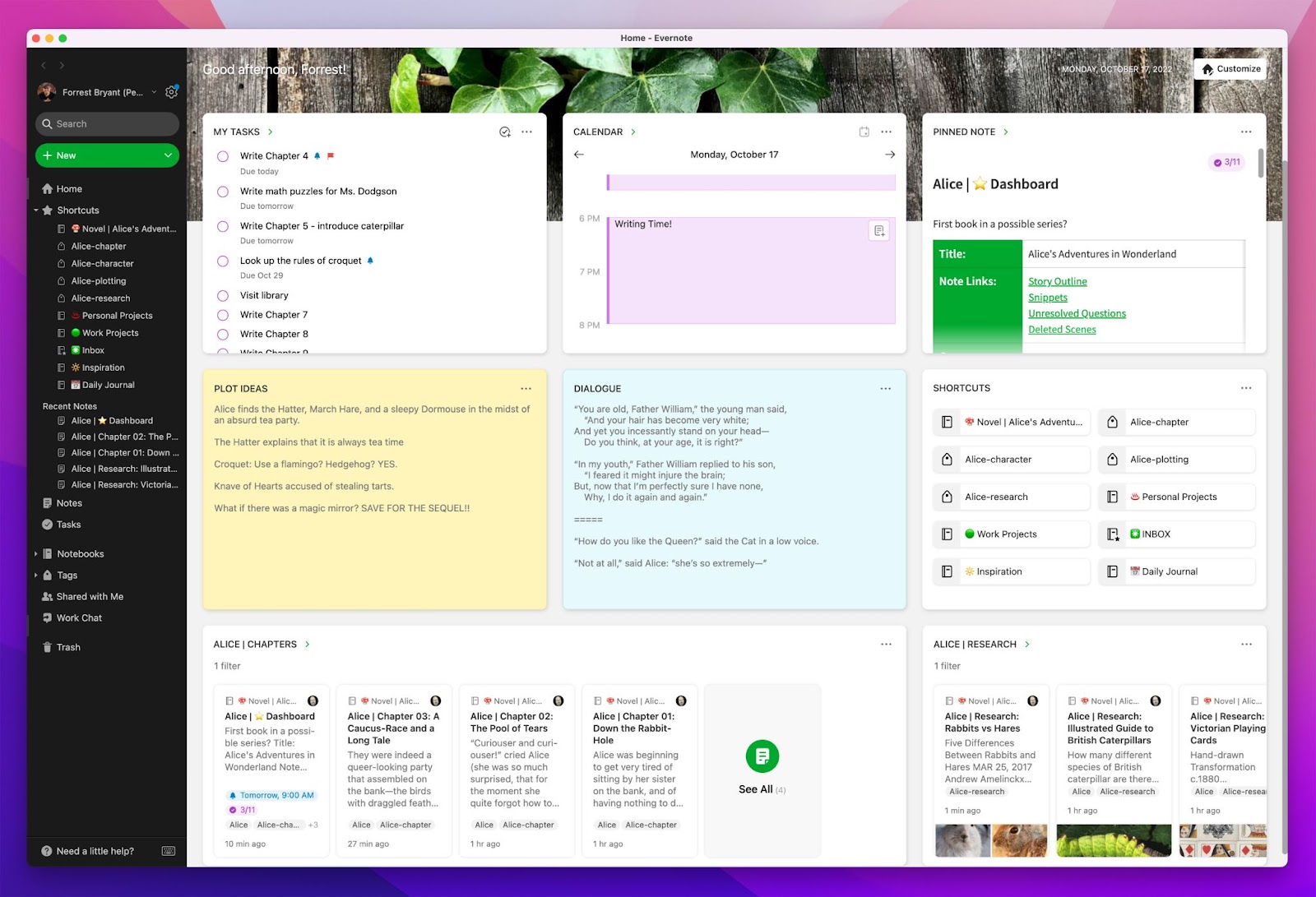Click INBOX shortcut in Shortcuts widget

1177,534
